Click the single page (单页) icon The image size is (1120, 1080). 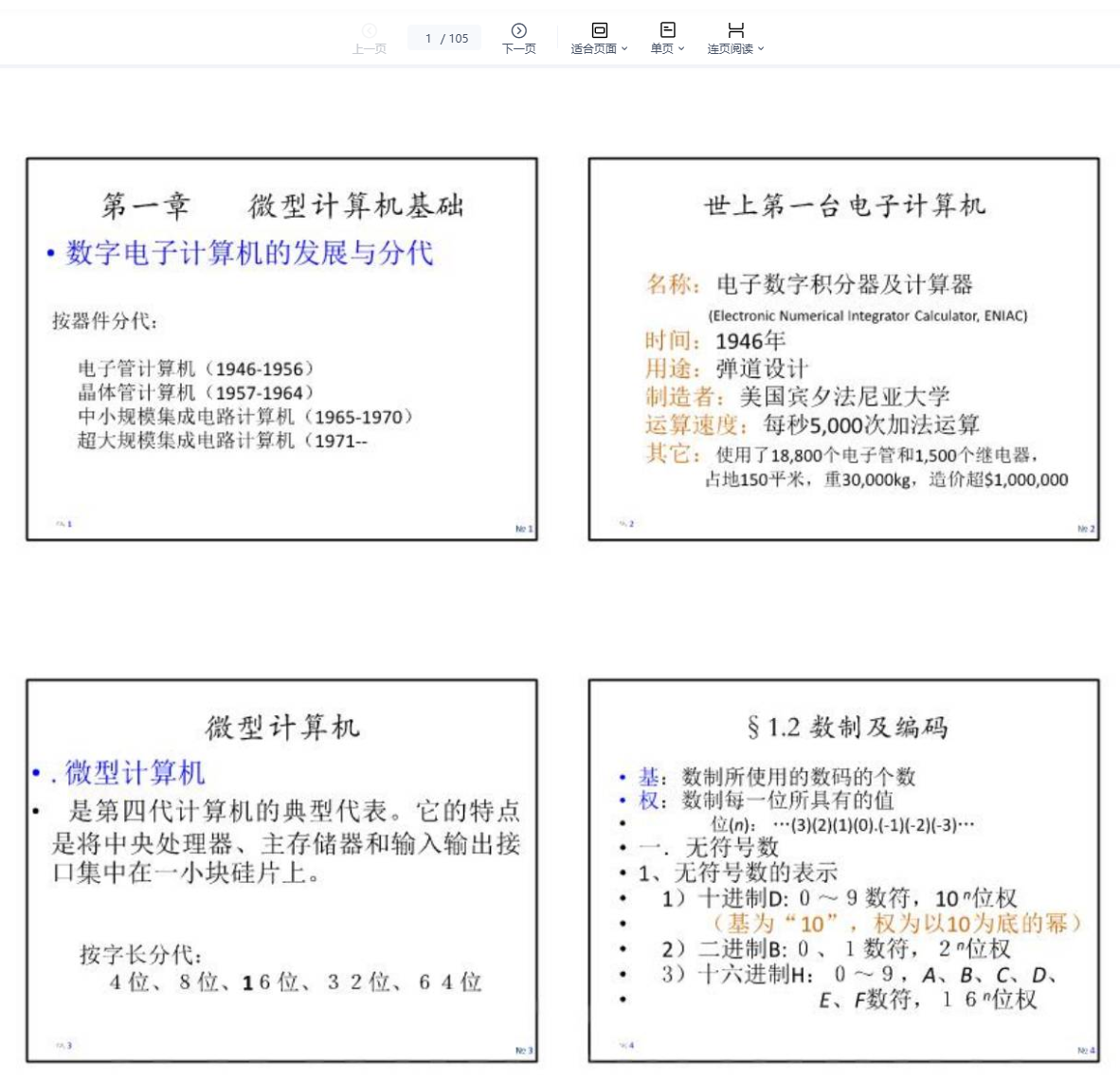(x=667, y=30)
